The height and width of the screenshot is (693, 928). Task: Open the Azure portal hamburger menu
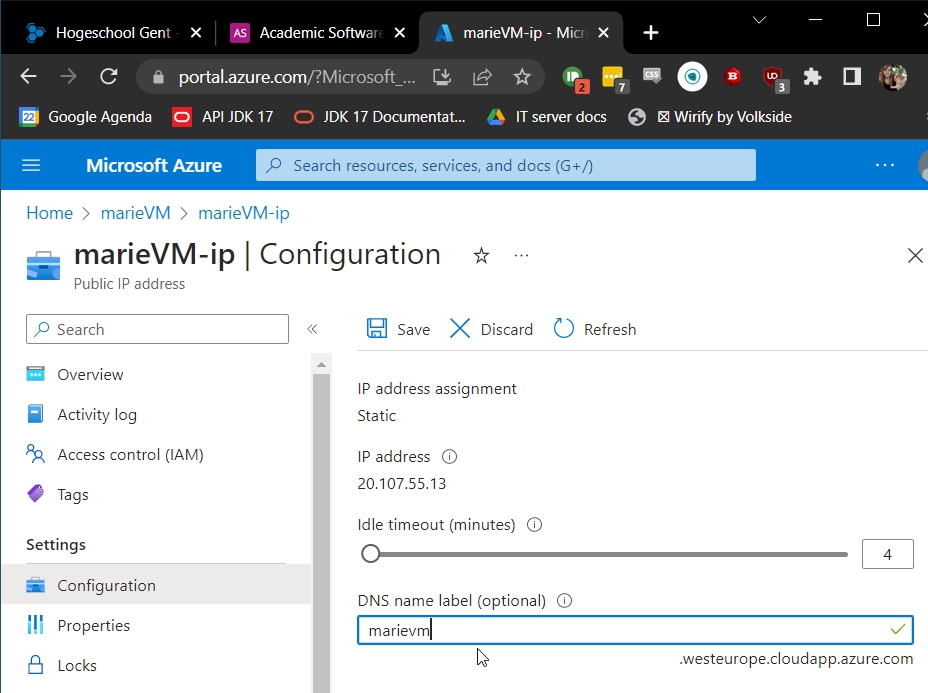[x=31, y=165]
